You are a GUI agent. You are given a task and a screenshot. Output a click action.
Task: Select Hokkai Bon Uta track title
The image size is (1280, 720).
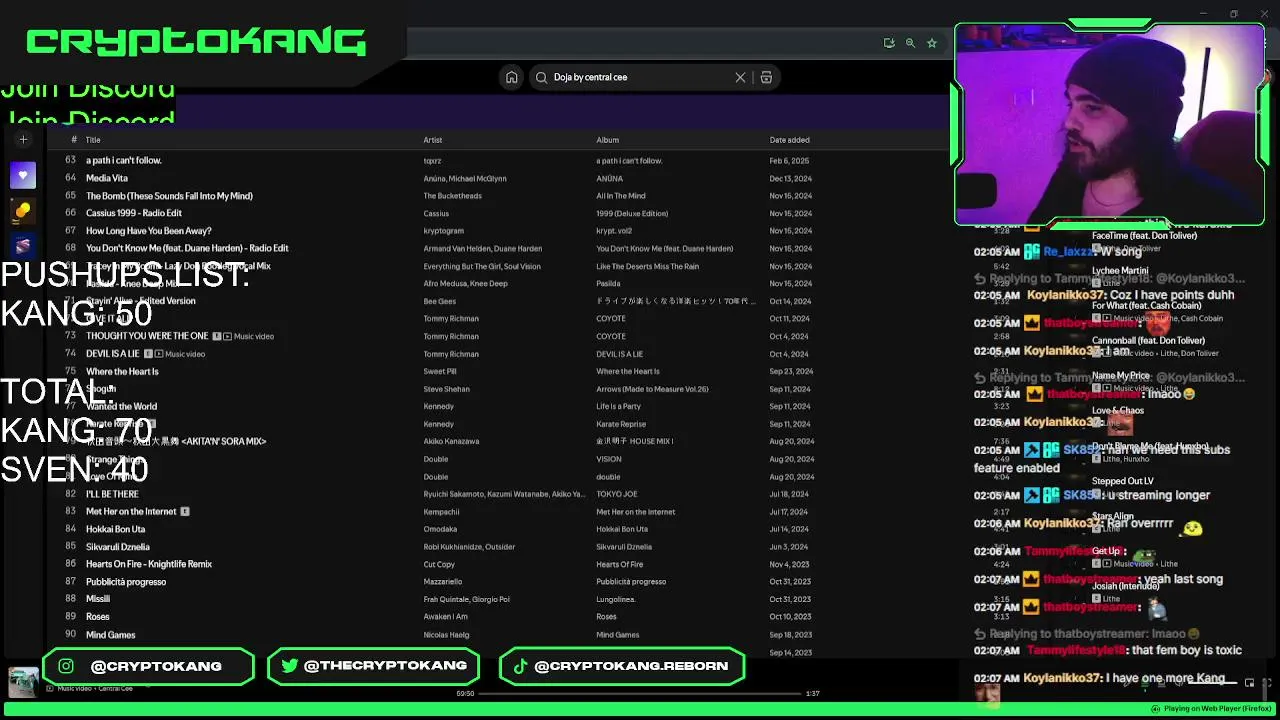coord(116,529)
